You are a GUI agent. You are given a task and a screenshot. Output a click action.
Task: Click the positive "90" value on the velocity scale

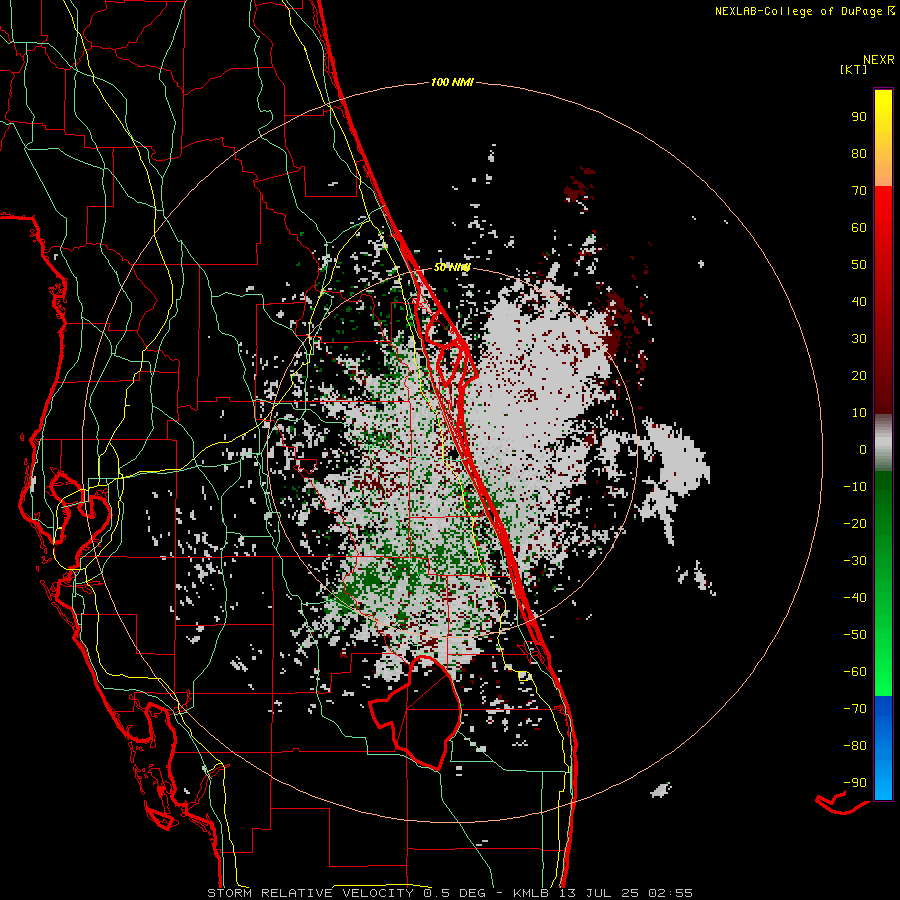coord(859,117)
